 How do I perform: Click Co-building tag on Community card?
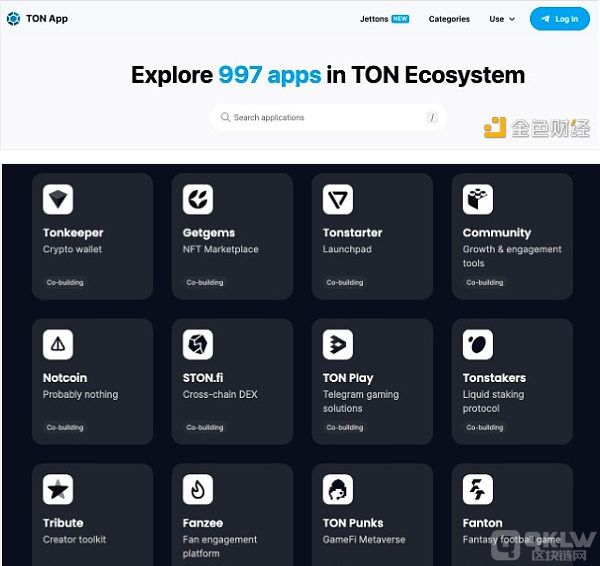(x=485, y=282)
